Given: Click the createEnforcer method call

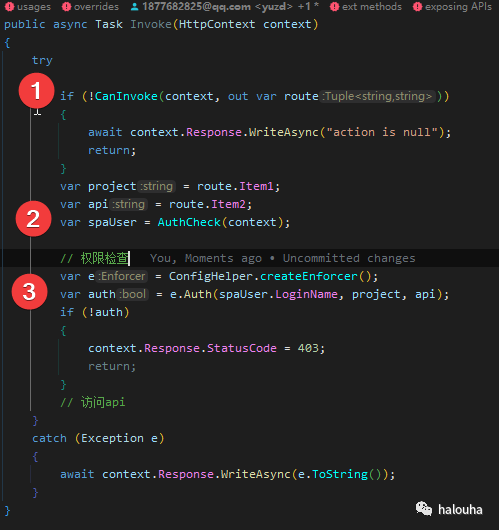Looking at the screenshot, I should [x=308, y=276].
